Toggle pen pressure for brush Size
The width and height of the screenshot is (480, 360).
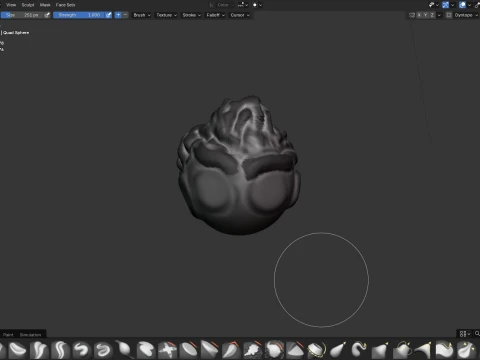click(x=47, y=15)
